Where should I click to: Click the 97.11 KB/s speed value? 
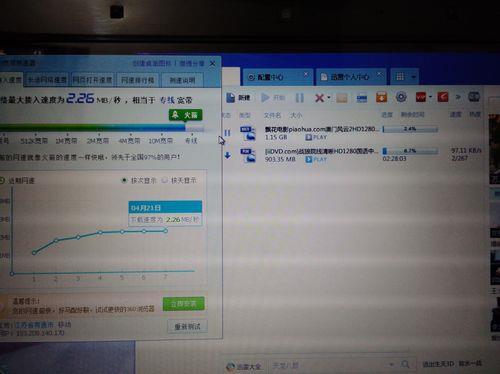click(467, 151)
